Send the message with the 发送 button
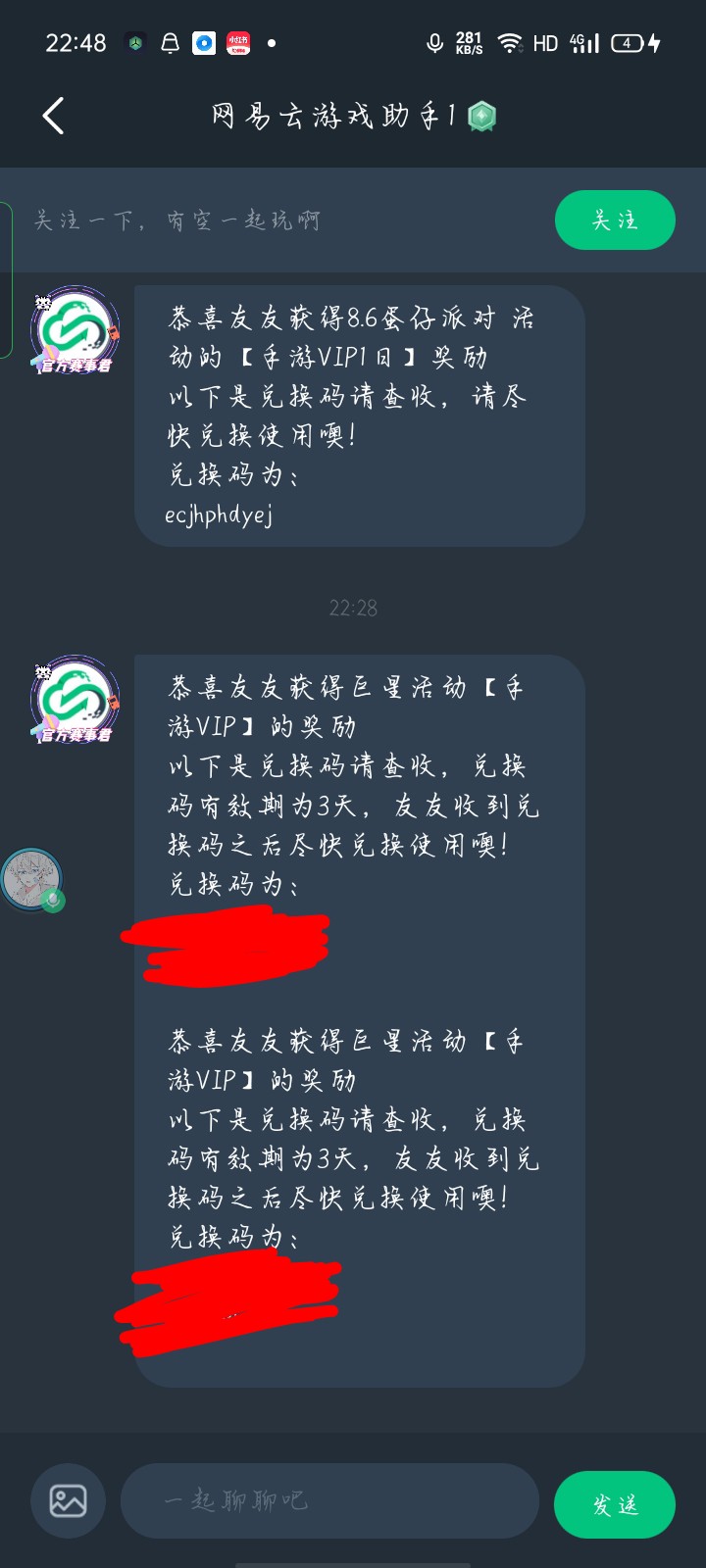This screenshot has height=1568, width=706. (615, 1504)
